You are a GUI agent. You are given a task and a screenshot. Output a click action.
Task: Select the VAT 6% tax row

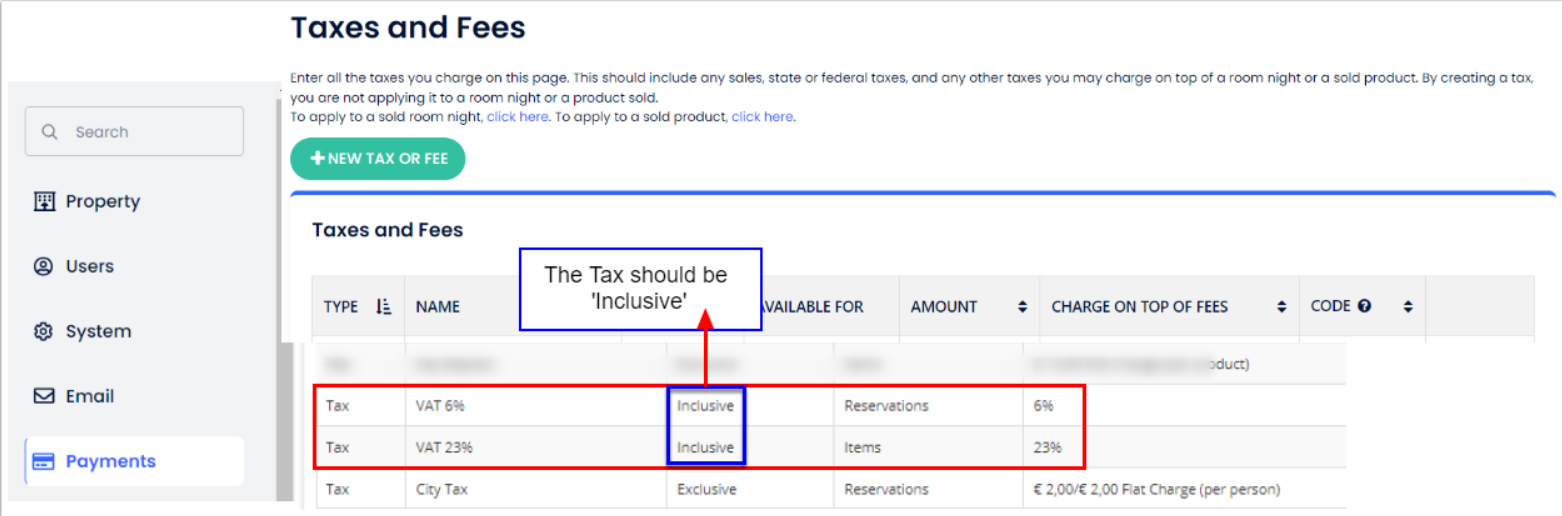coord(440,406)
